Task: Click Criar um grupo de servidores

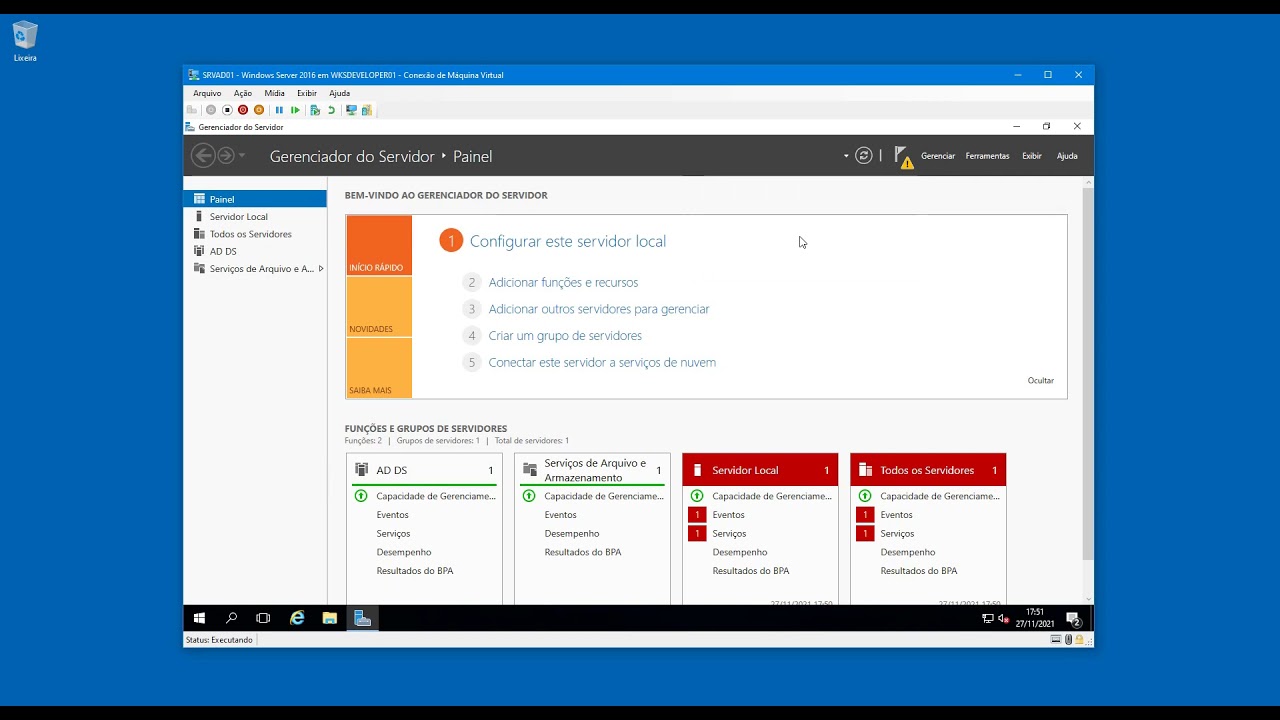Action: tap(565, 336)
